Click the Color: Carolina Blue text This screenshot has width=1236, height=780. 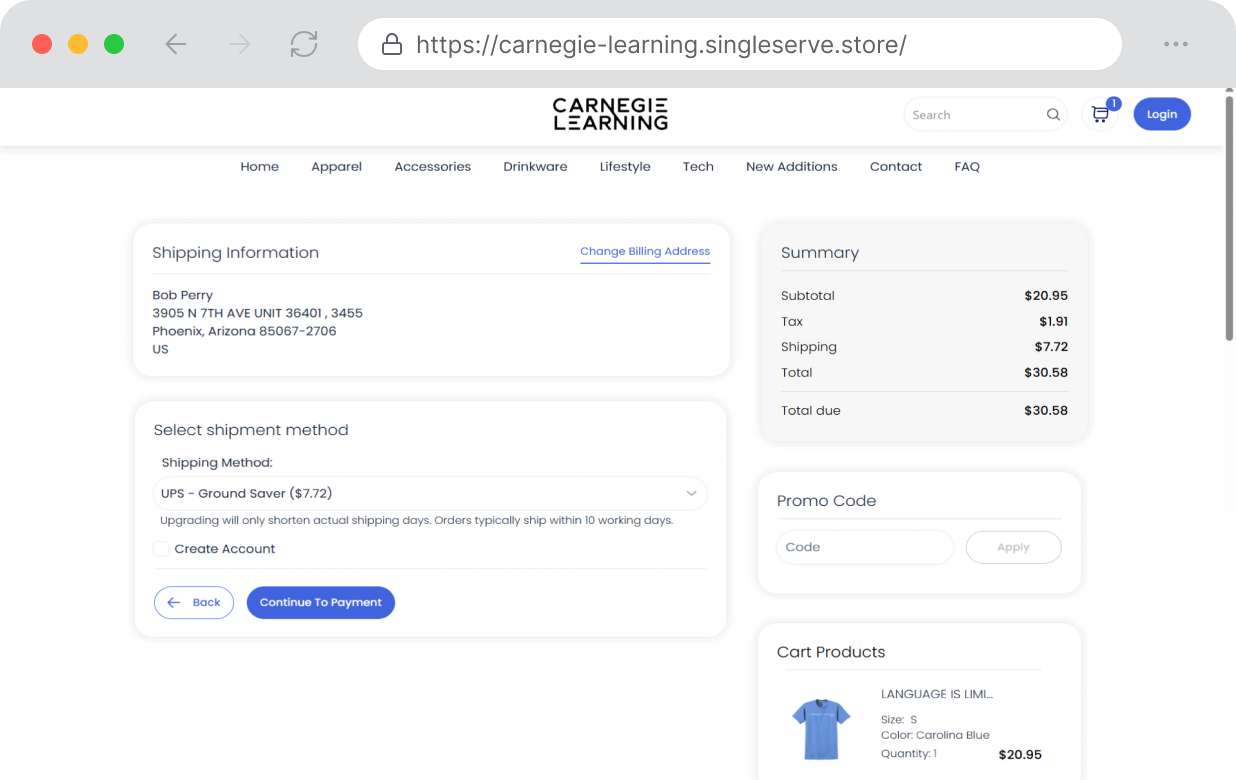click(x=935, y=735)
